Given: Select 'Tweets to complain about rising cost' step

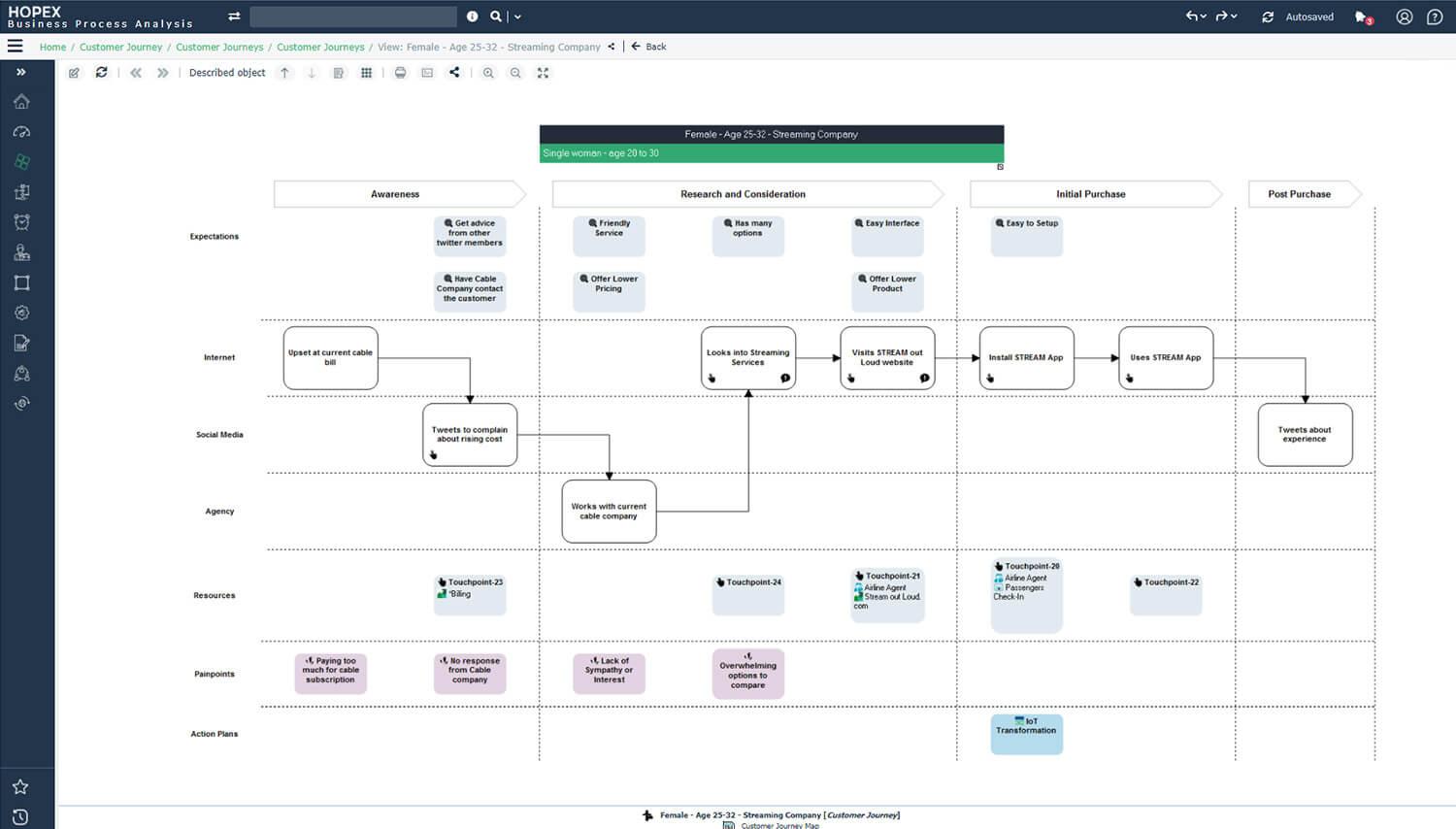Looking at the screenshot, I should click(x=470, y=434).
